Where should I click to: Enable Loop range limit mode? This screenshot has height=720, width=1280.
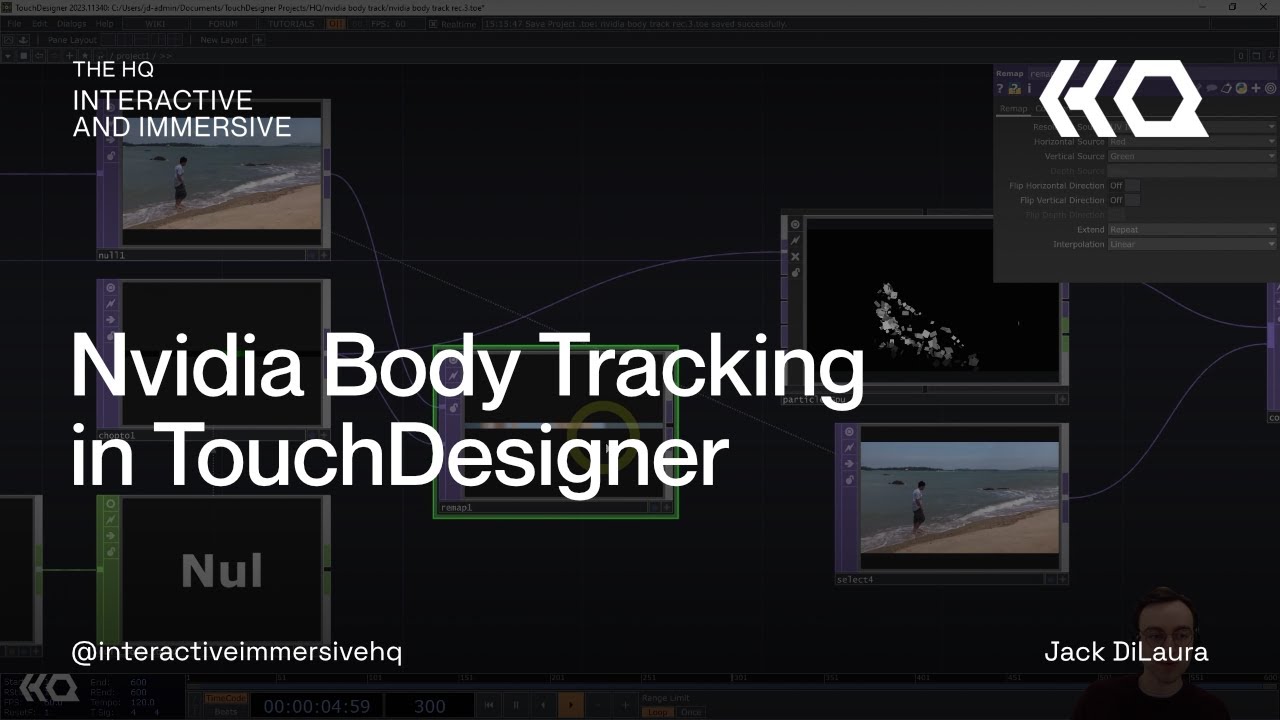click(657, 712)
